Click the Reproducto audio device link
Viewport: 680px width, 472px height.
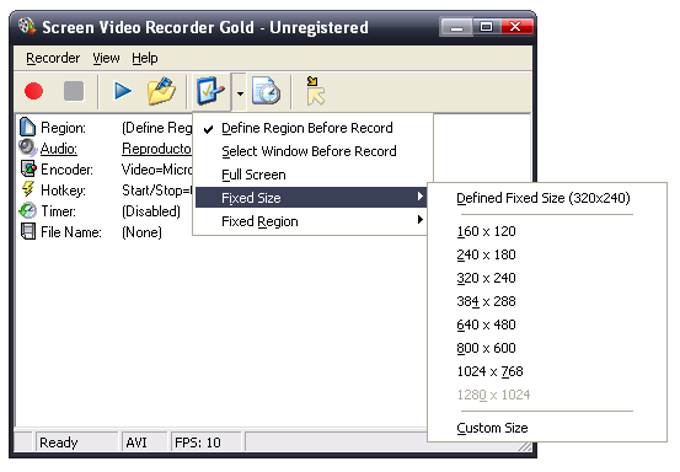click(x=157, y=149)
